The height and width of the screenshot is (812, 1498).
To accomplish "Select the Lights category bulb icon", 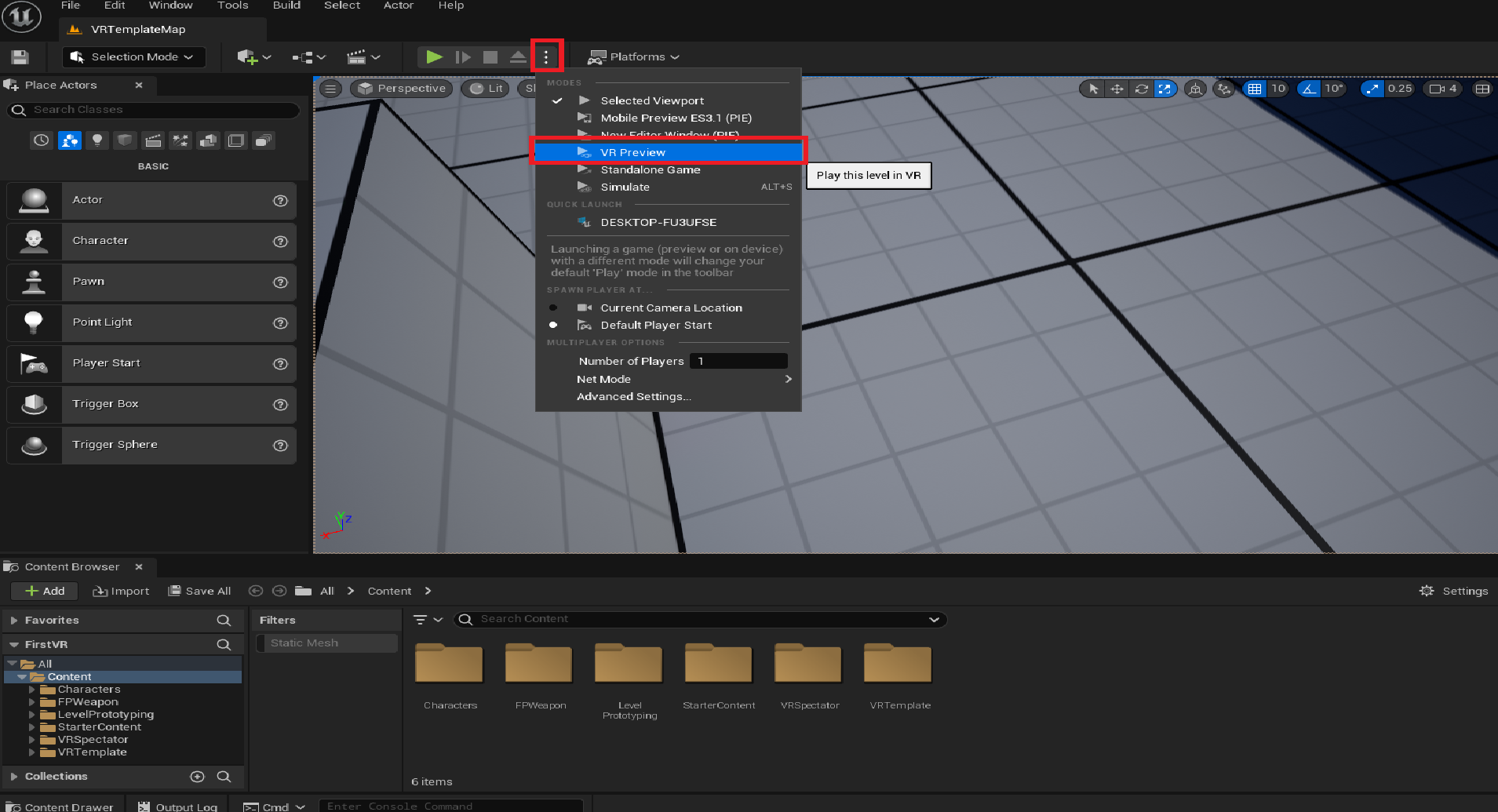I will pos(97,140).
